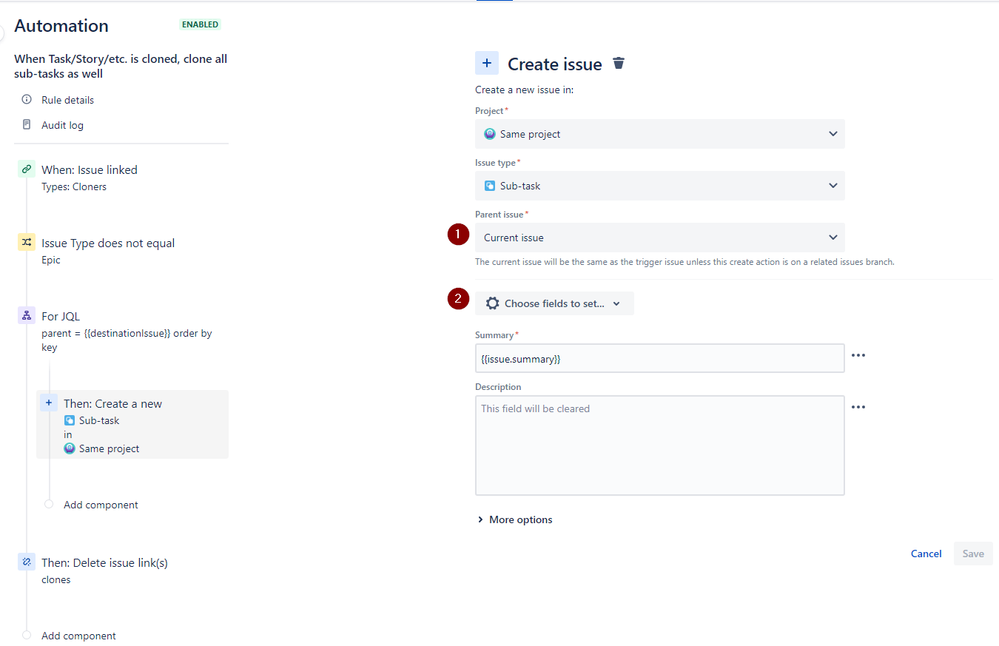Click the Same project avatar in rule sidebar

pos(69,449)
